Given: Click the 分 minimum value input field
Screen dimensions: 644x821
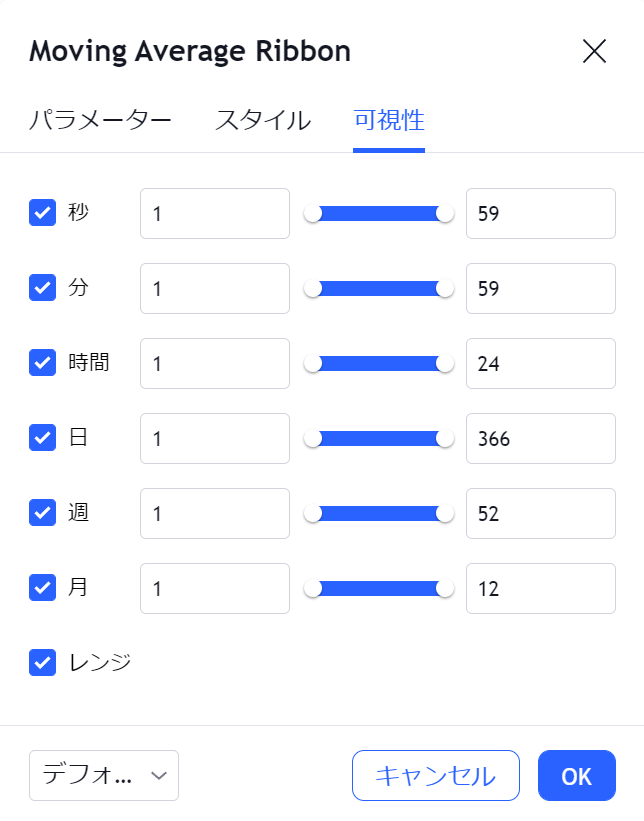Looking at the screenshot, I should pyautogui.click(x=215, y=288).
